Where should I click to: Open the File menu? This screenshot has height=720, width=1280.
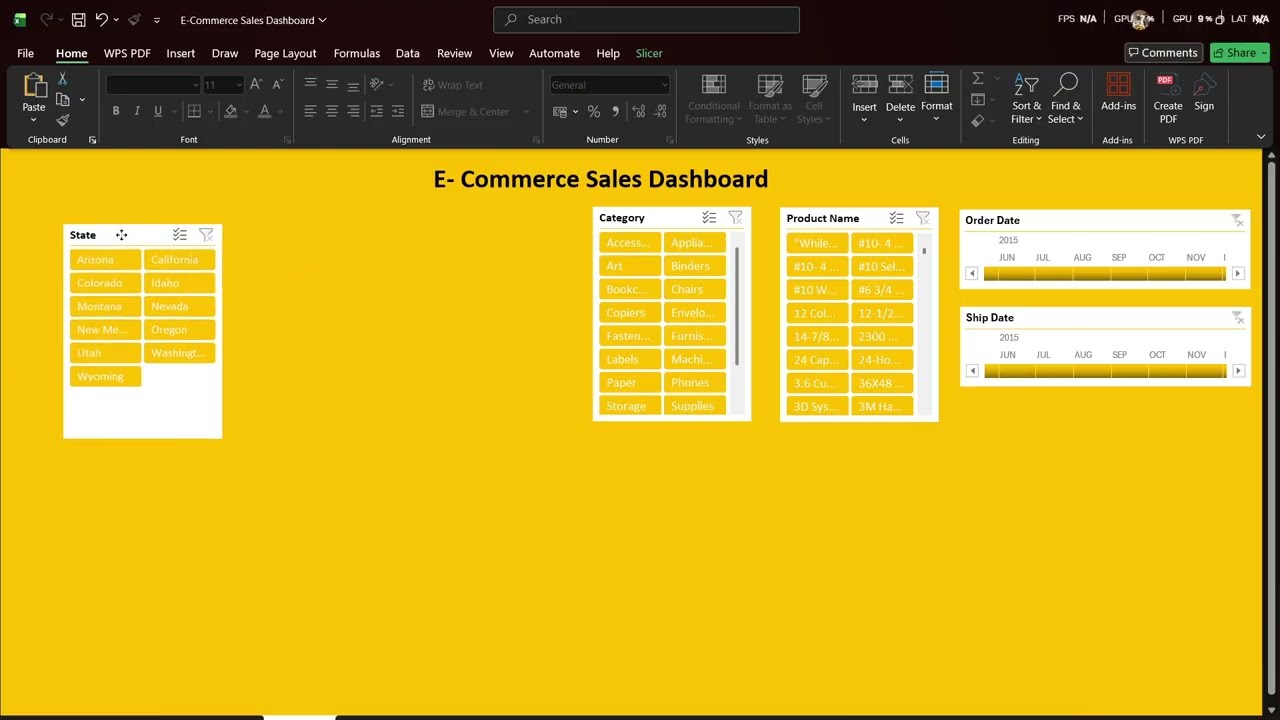tap(25, 53)
